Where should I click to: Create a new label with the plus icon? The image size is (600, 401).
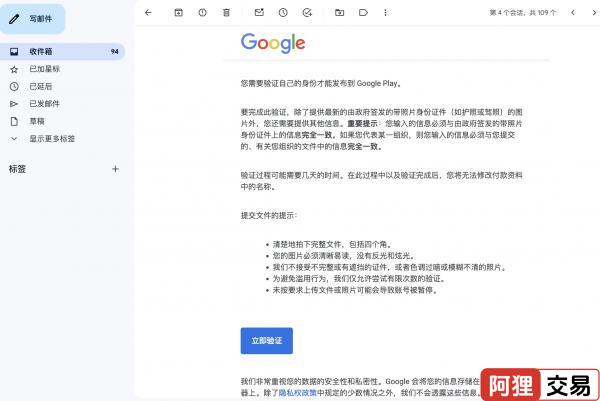tap(115, 169)
